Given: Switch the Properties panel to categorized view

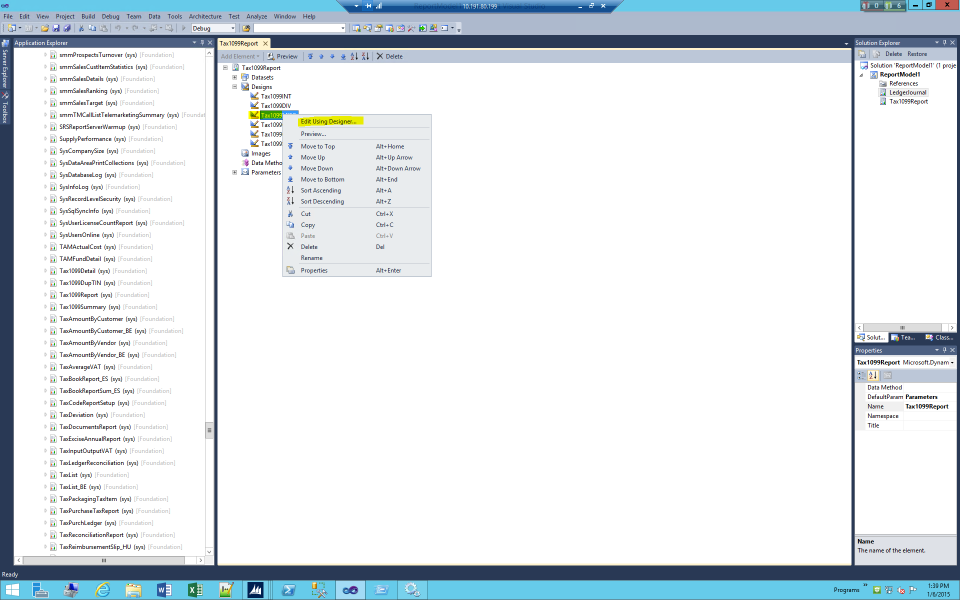Looking at the screenshot, I should click(861, 374).
